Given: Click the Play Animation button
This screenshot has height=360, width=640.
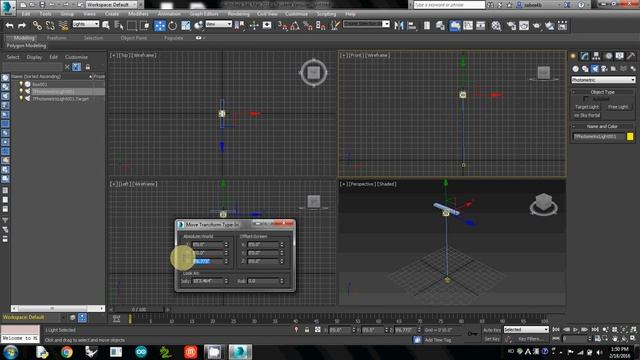Looking at the screenshot, I should point(575,329).
